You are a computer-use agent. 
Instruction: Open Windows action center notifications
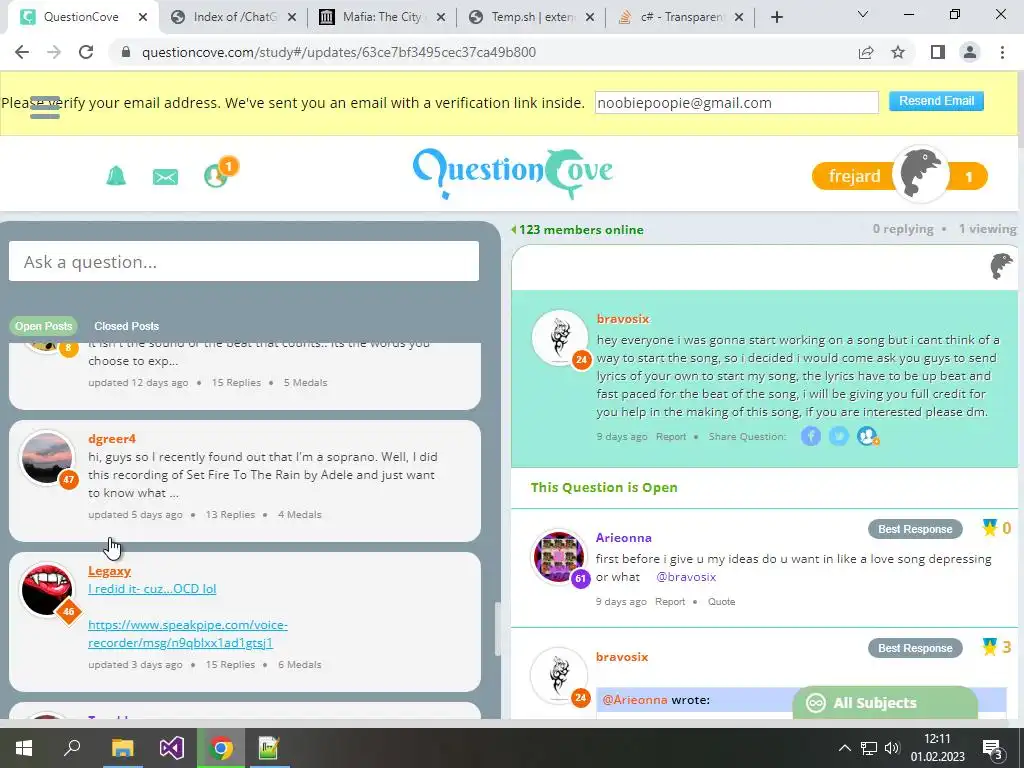point(992,749)
